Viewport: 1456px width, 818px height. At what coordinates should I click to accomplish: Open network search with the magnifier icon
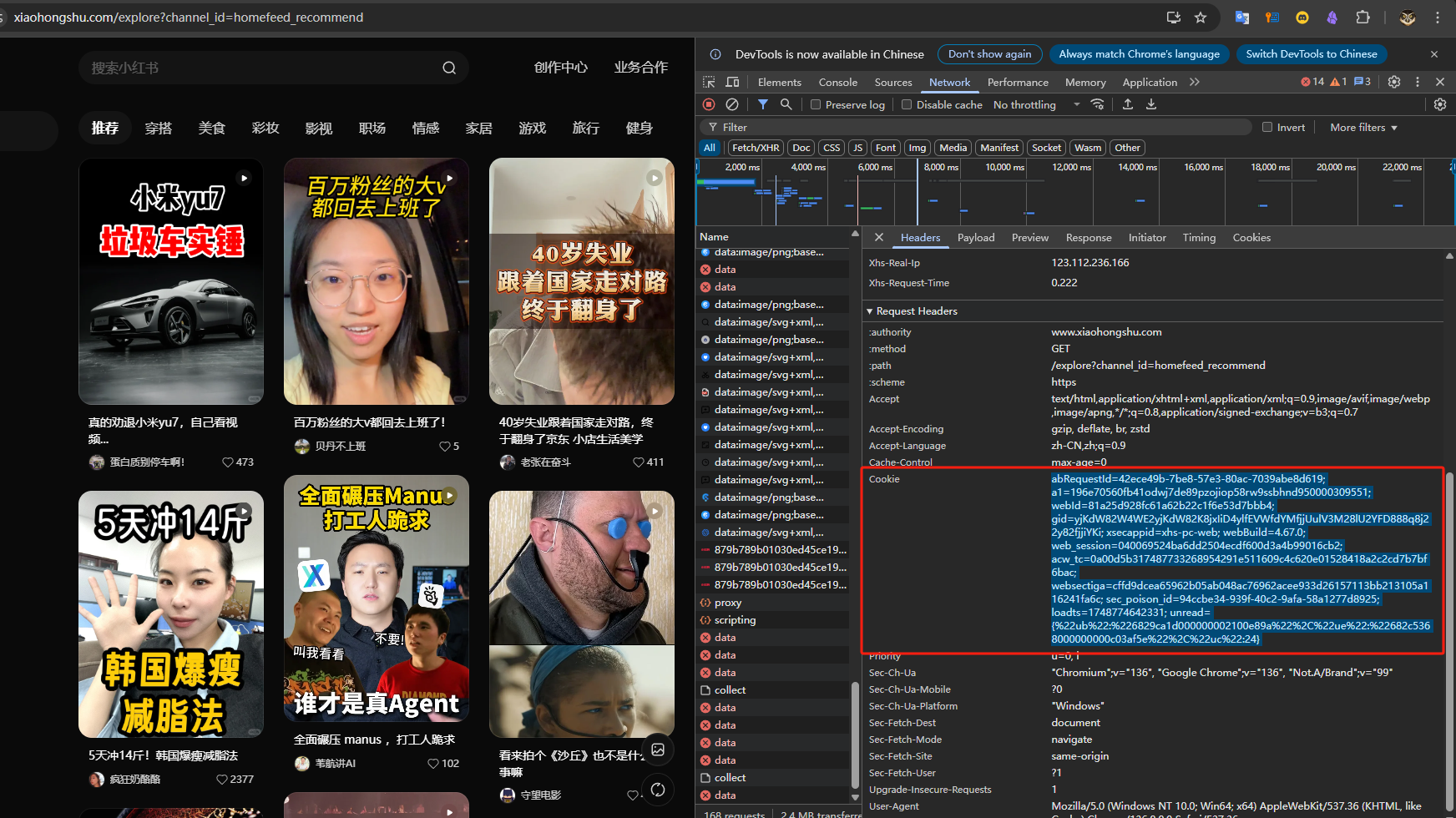tap(786, 104)
